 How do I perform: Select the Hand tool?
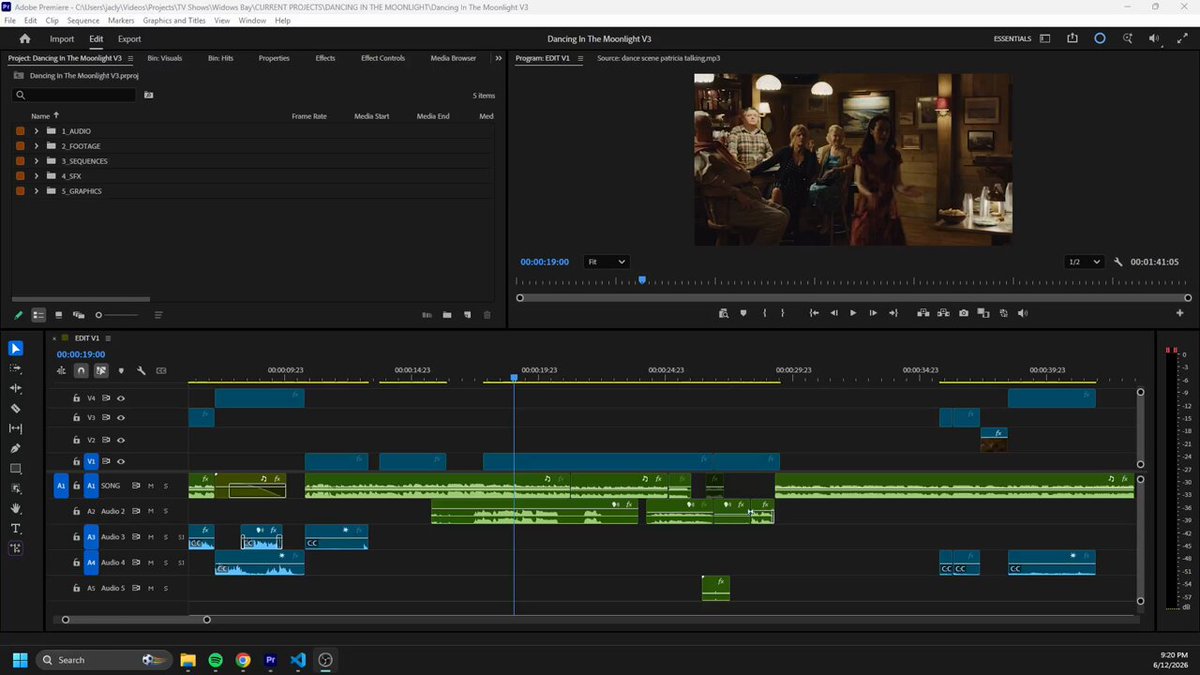point(15,508)
